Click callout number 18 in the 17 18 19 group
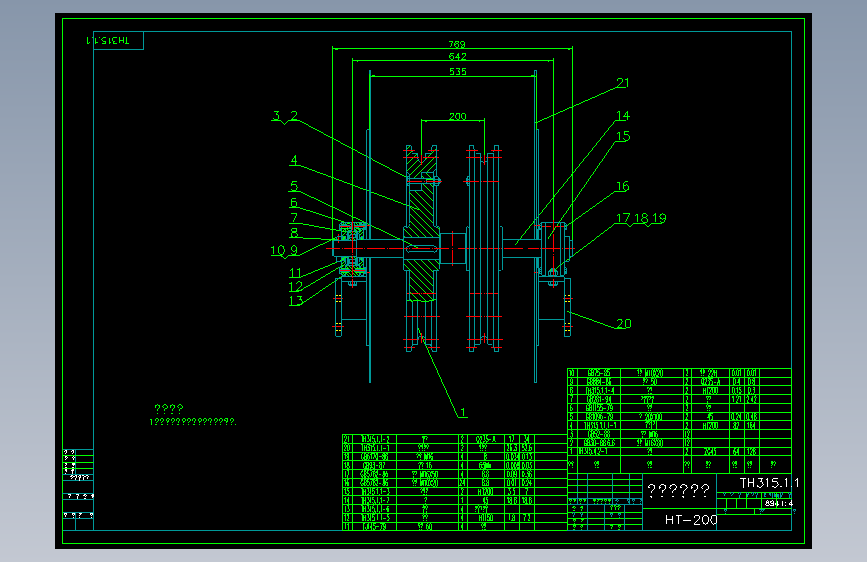Image resolution: width=867 pixels, height=562 pixels. (641, 218)
